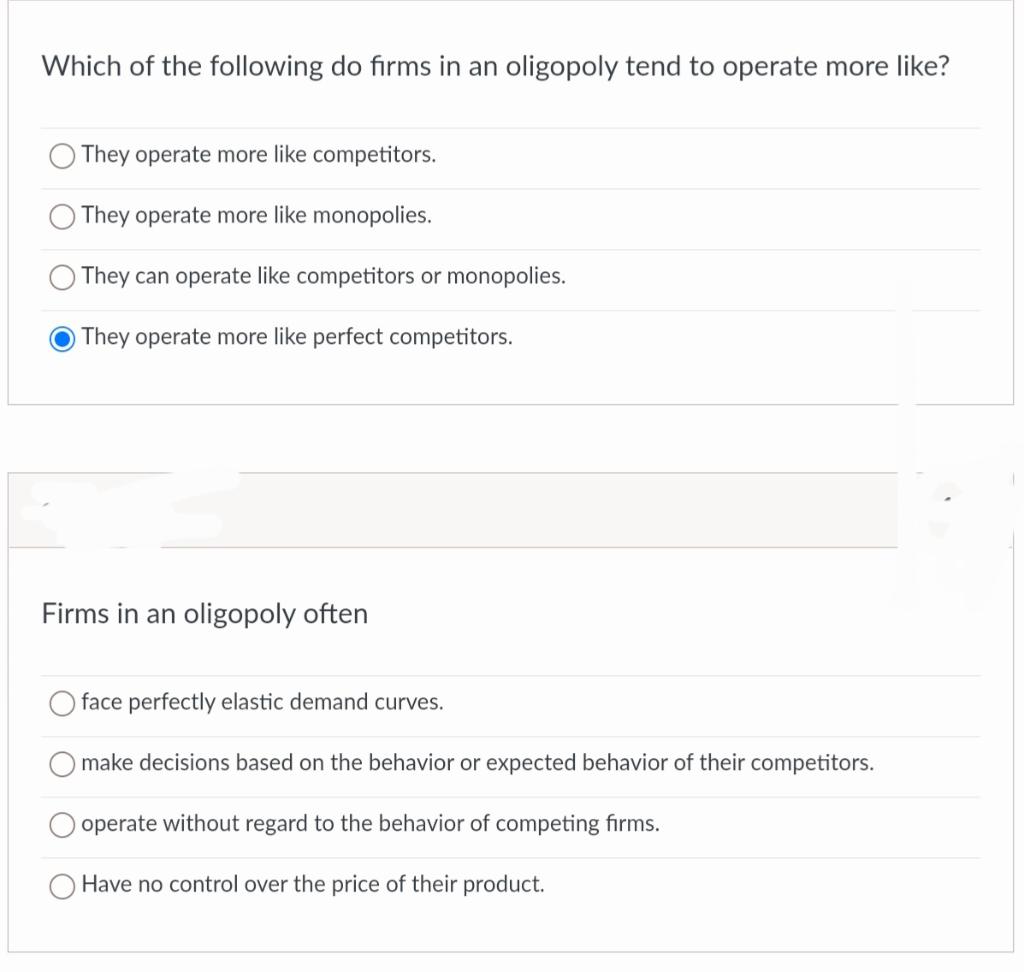Click label text 'operate without regard to the behavior'

click(370, 824)
